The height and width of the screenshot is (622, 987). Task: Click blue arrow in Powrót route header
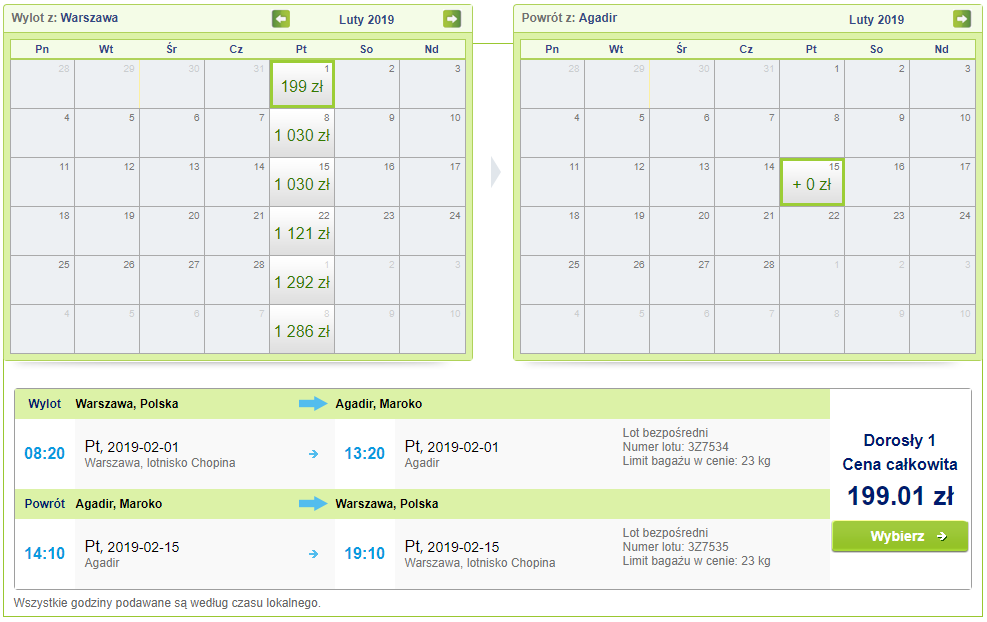click(x=313, y=504)
